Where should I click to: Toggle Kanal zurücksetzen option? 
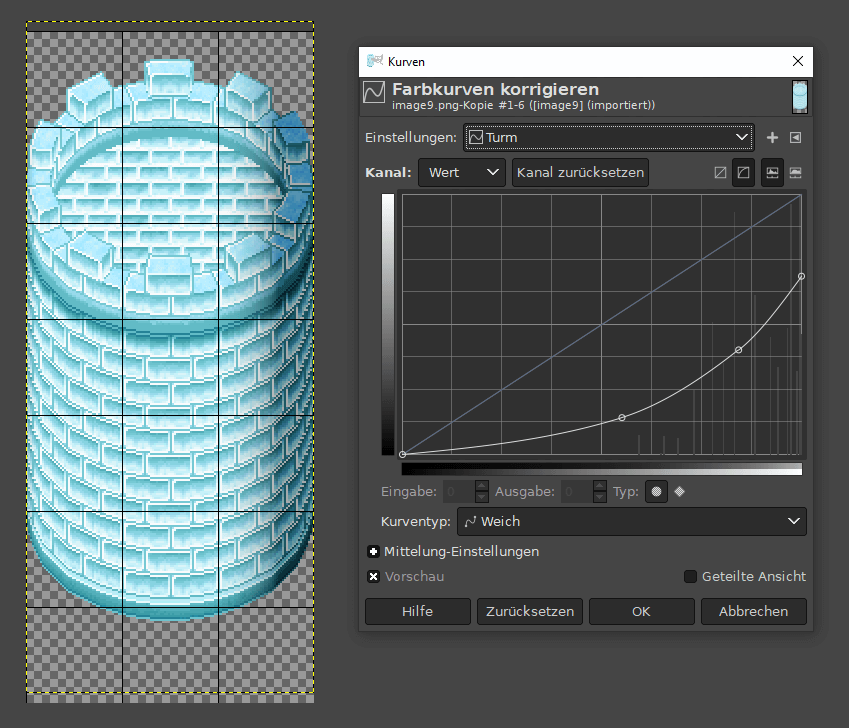580,172
